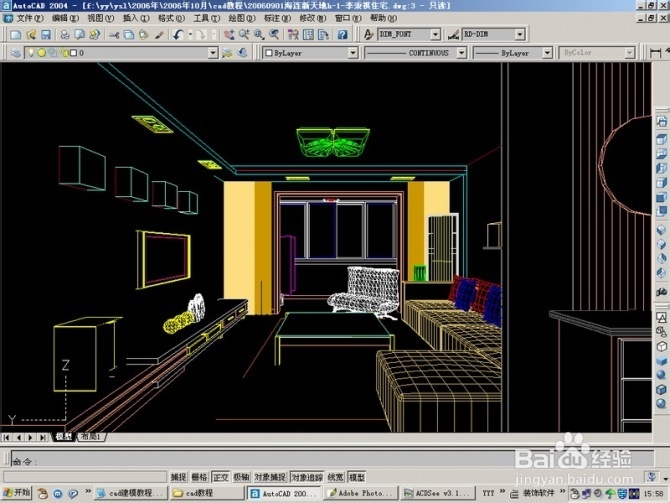Image resolution: width=670 pixels, height=503 pixels.
Task: Open Plot Preview icon
Action: (x=79, y=35)
